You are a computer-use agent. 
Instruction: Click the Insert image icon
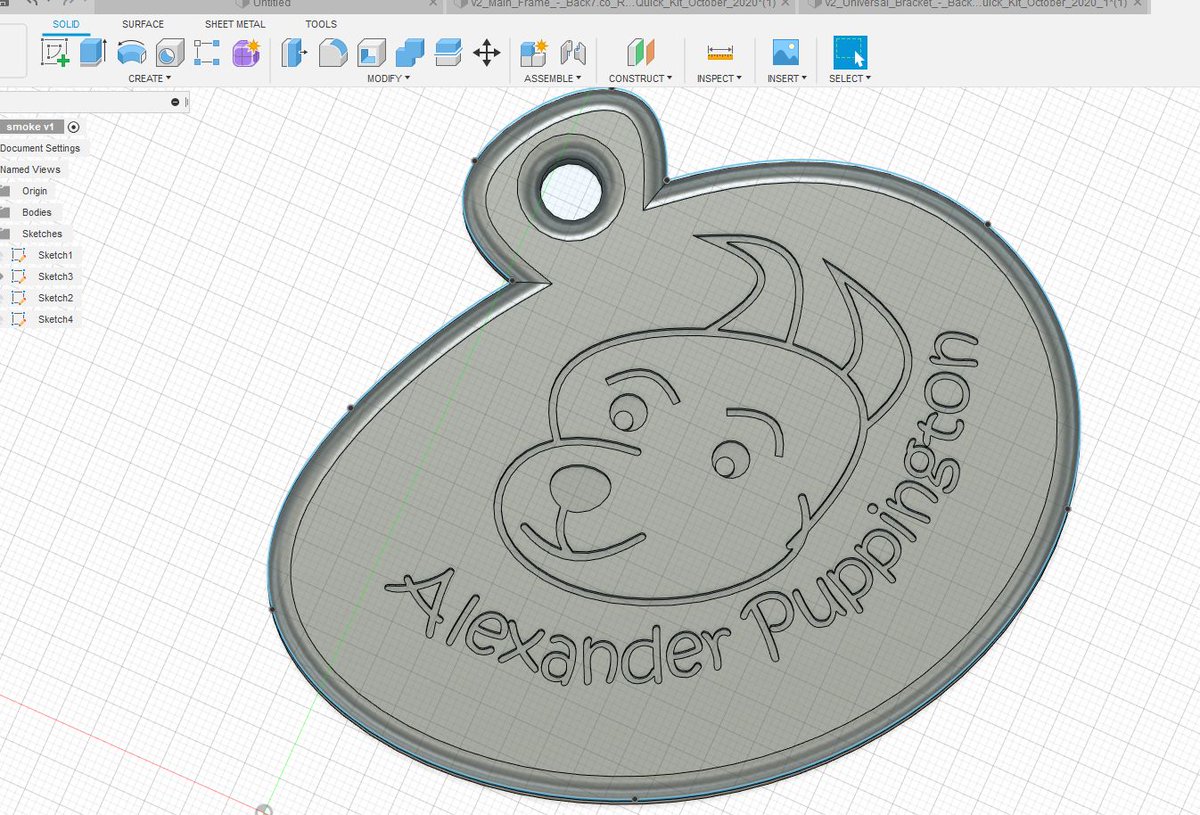(785, 53)
